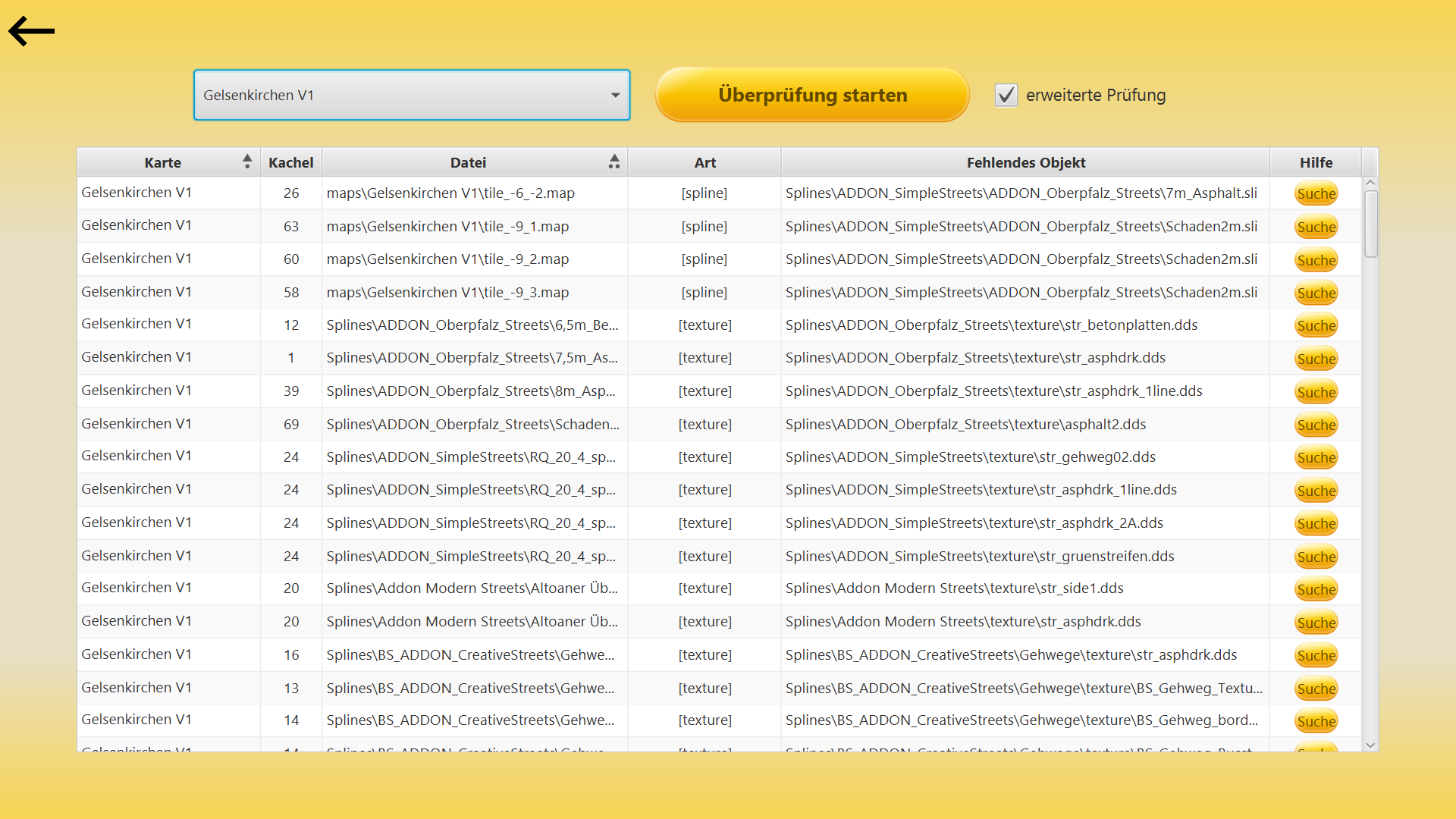1456x819 pixels.
Task: Click Suche for the str_side1.dds row
Action: (1316, 590)
